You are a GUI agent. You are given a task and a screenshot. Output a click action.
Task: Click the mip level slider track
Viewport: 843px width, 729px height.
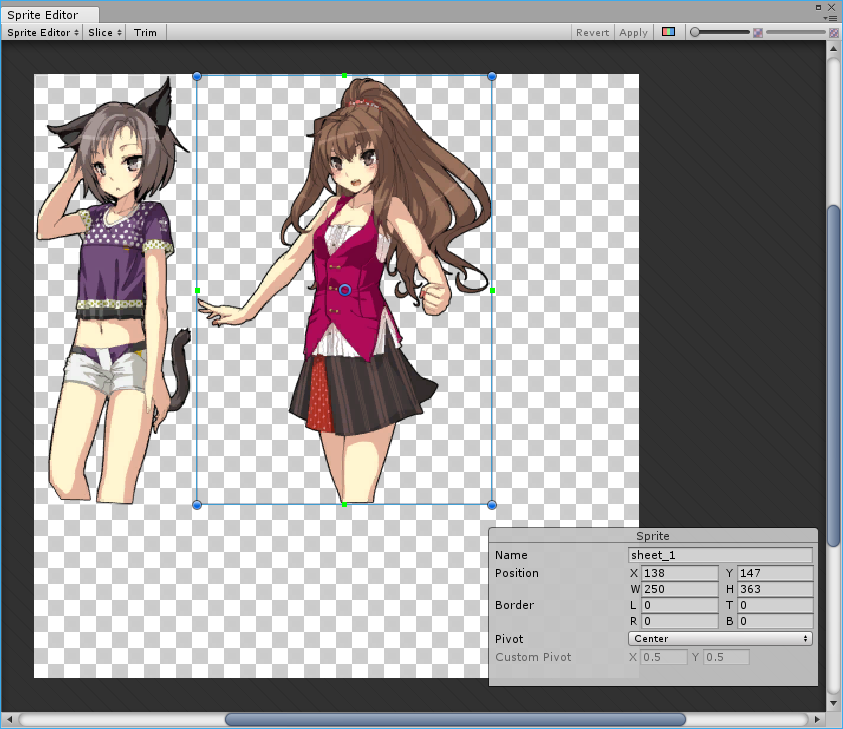tap(795, 32)
